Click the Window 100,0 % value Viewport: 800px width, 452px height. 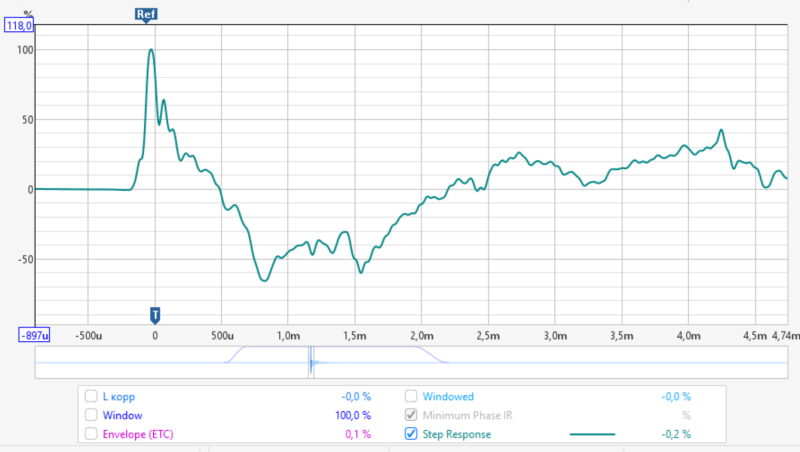point(351,415)
